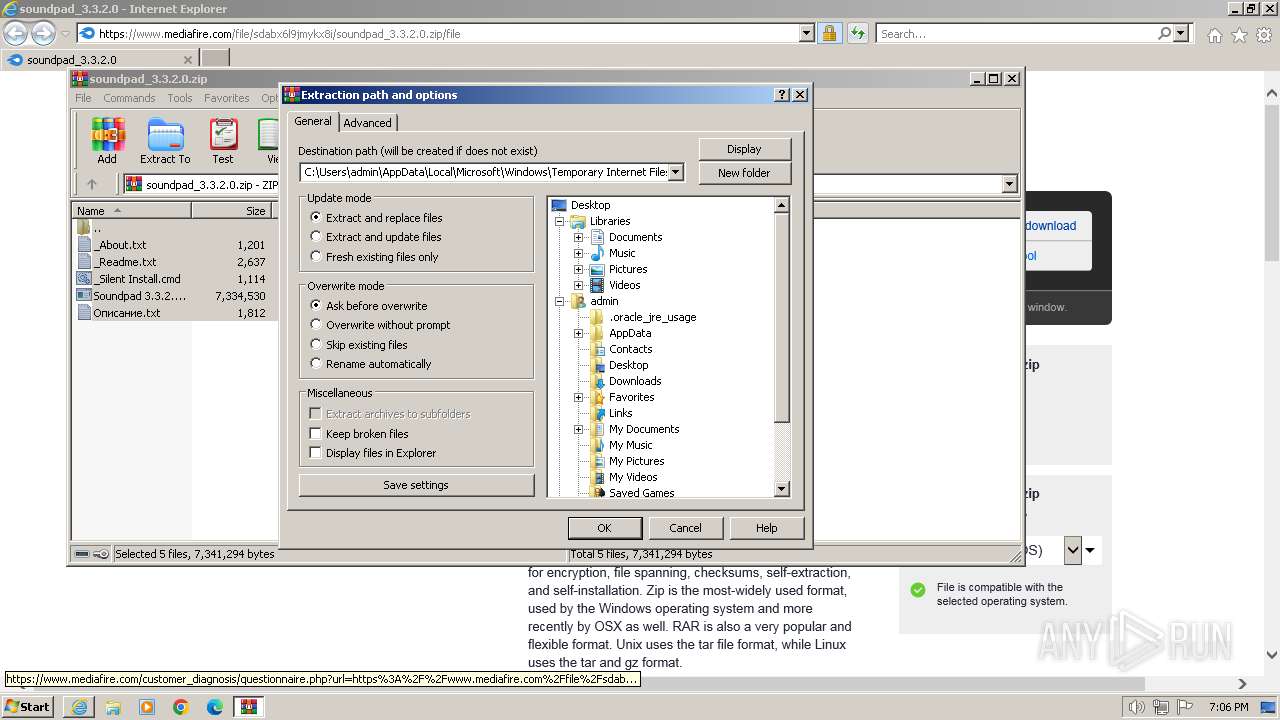Viewport: 1280px width, 720px height.
Task: Expand the Documents tree node
Action: click(x=578, y=237)
